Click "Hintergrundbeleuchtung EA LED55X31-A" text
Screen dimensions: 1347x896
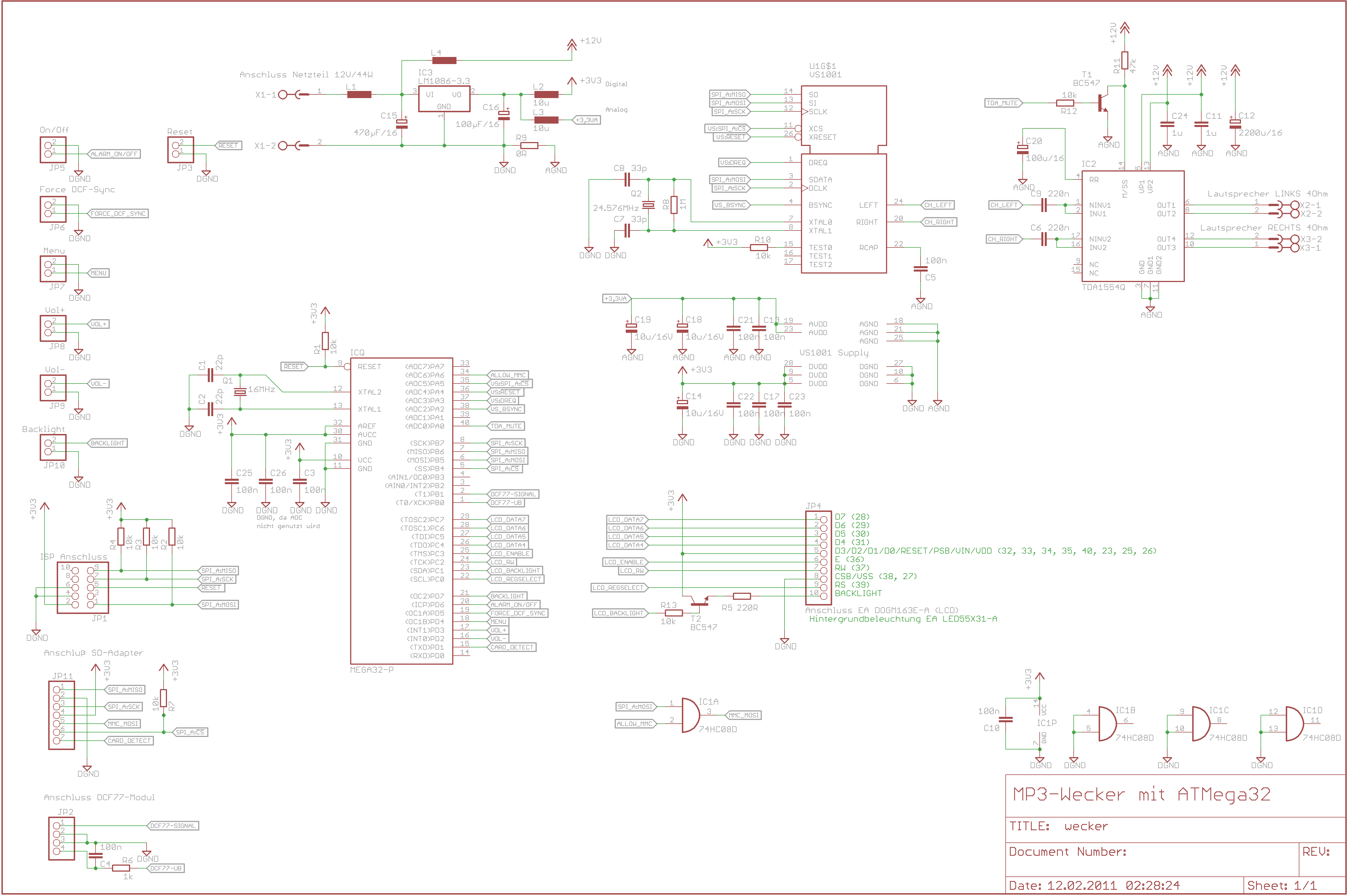tap(903, 619)
